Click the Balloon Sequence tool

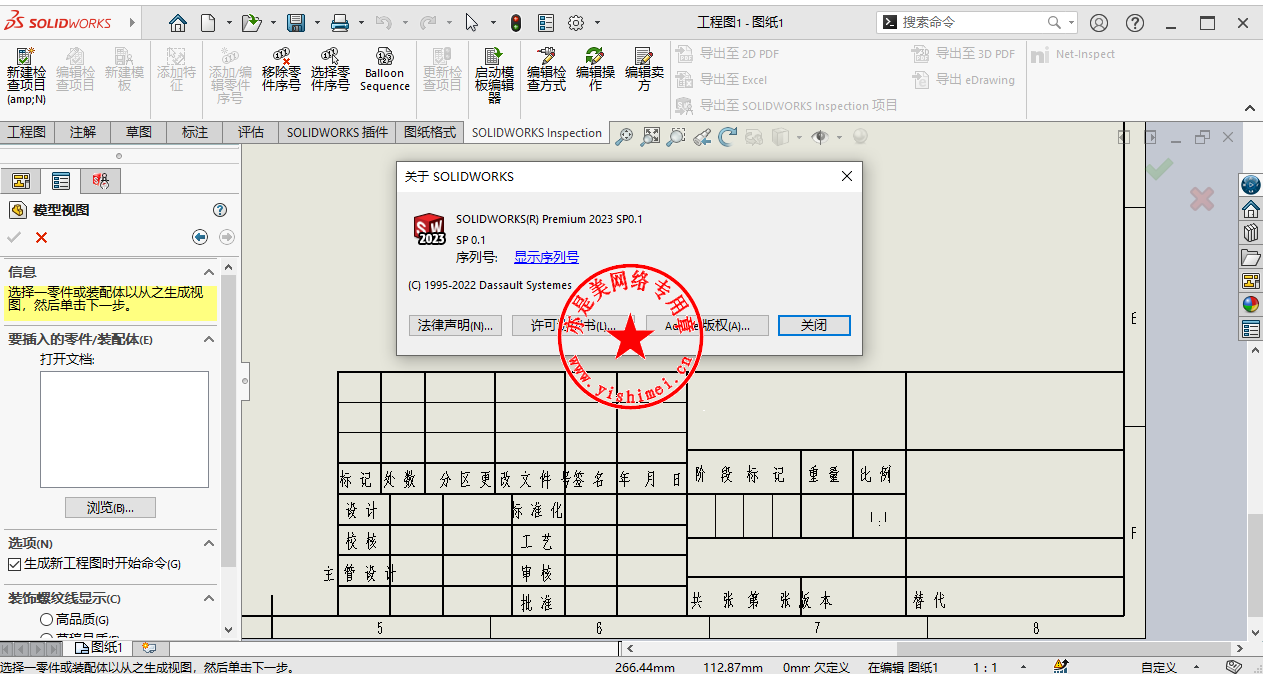pyautogui.click(x=385, y=70)
